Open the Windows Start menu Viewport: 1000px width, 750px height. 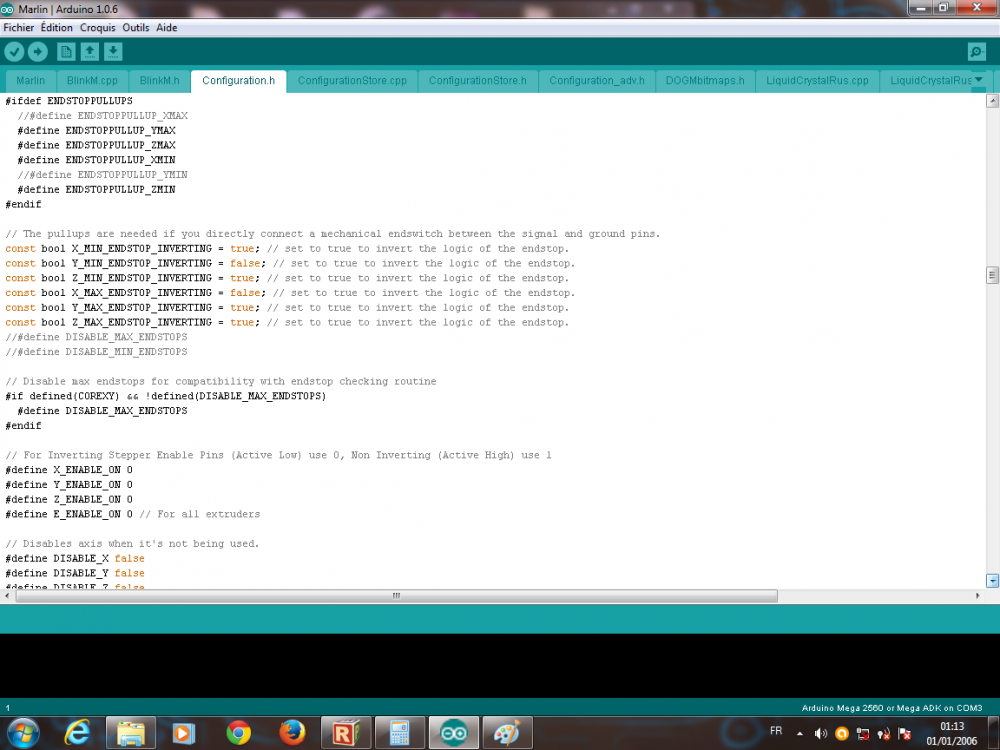tap(22, 733)
